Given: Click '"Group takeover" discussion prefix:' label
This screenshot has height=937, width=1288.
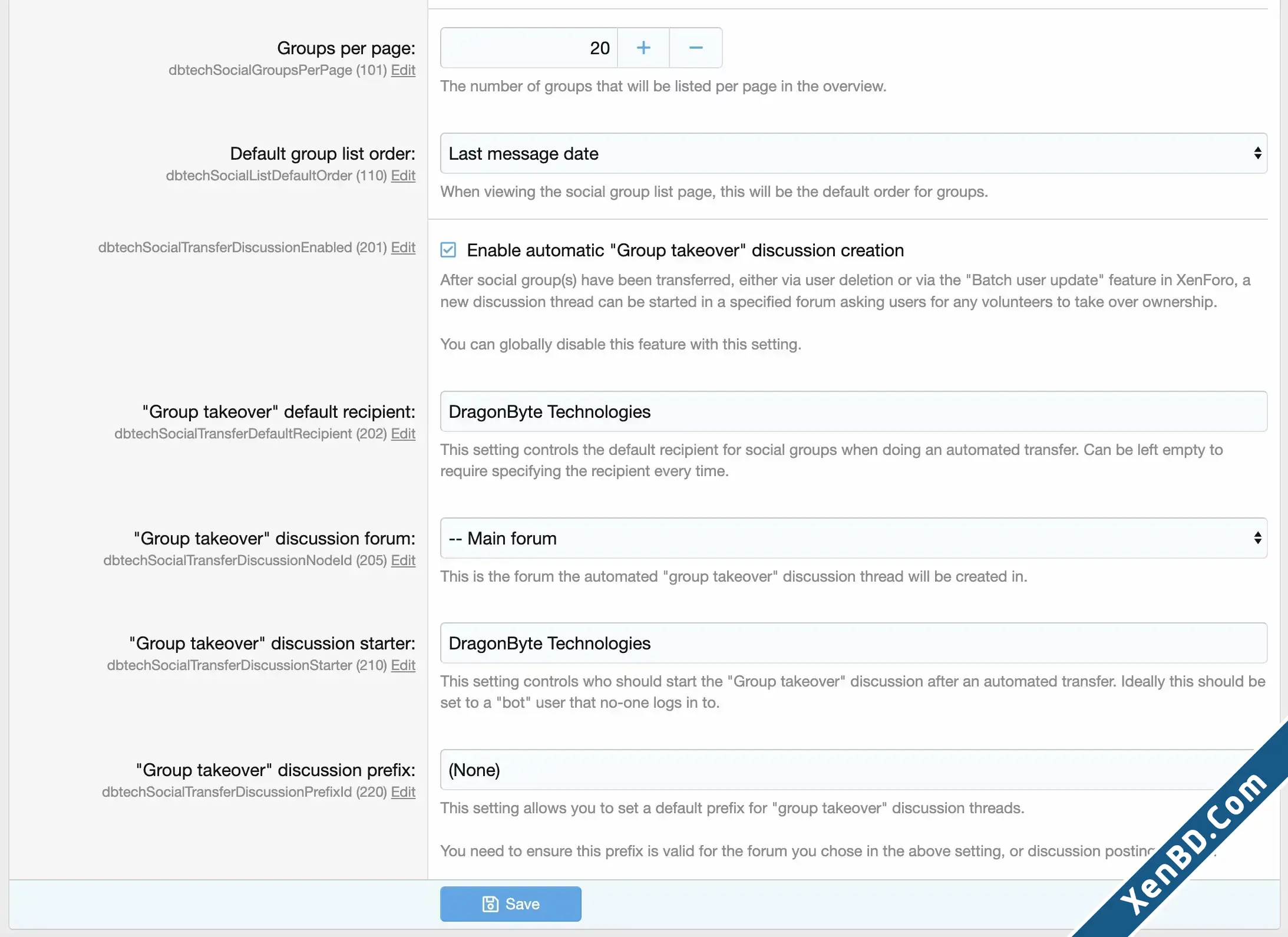Looking at the screenshot, I should coord(276,770).
